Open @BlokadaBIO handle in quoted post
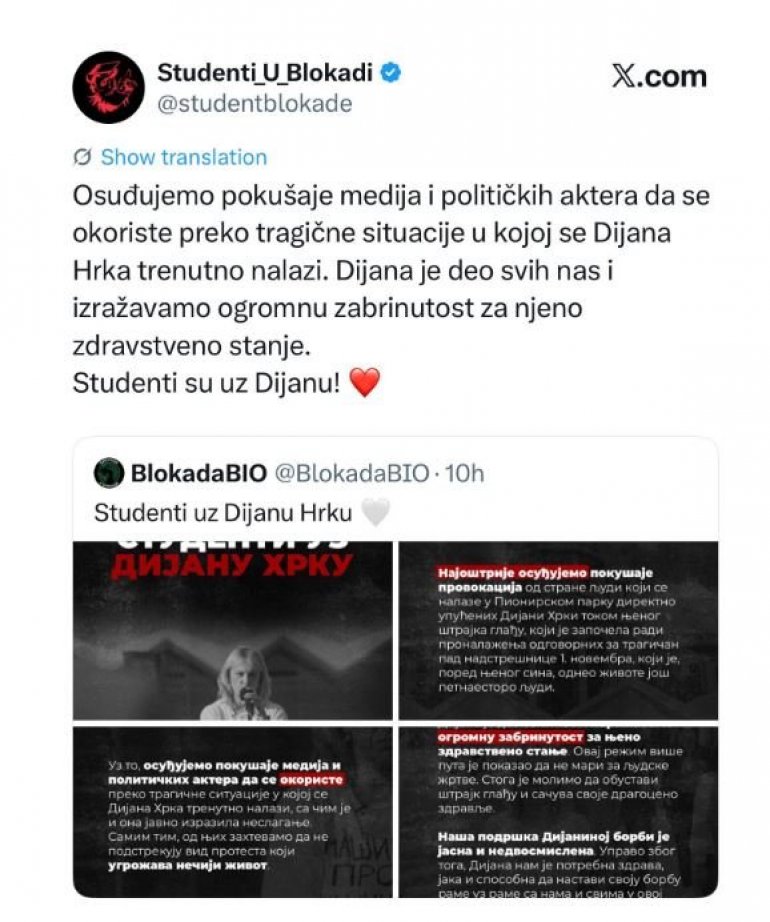 [351, 473]
